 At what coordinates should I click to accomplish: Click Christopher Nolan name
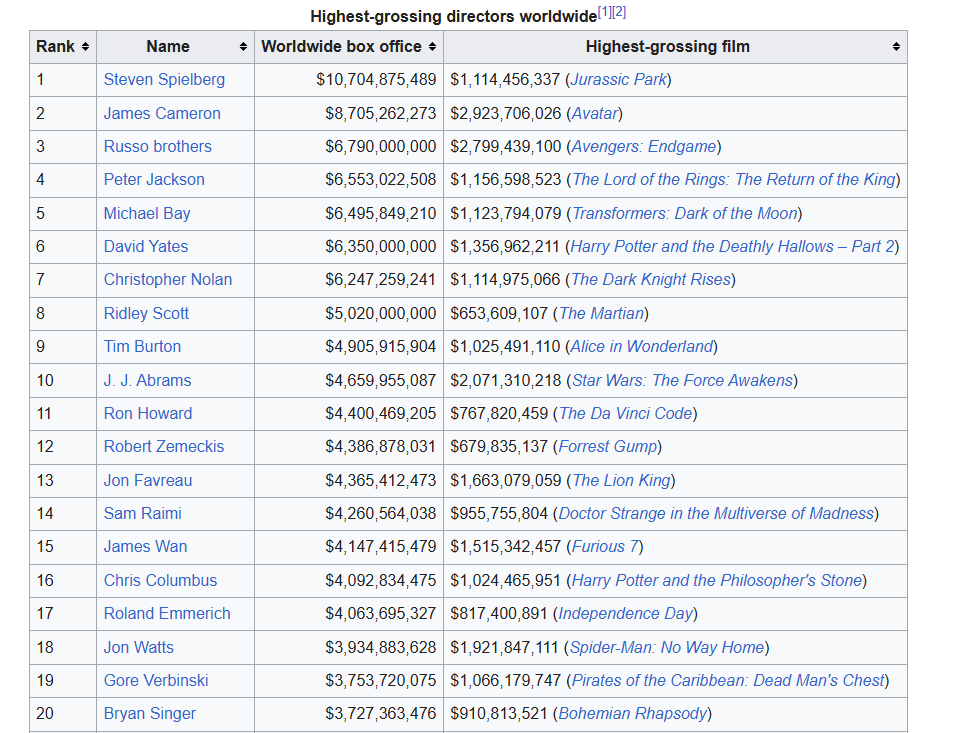click(168, 279)
